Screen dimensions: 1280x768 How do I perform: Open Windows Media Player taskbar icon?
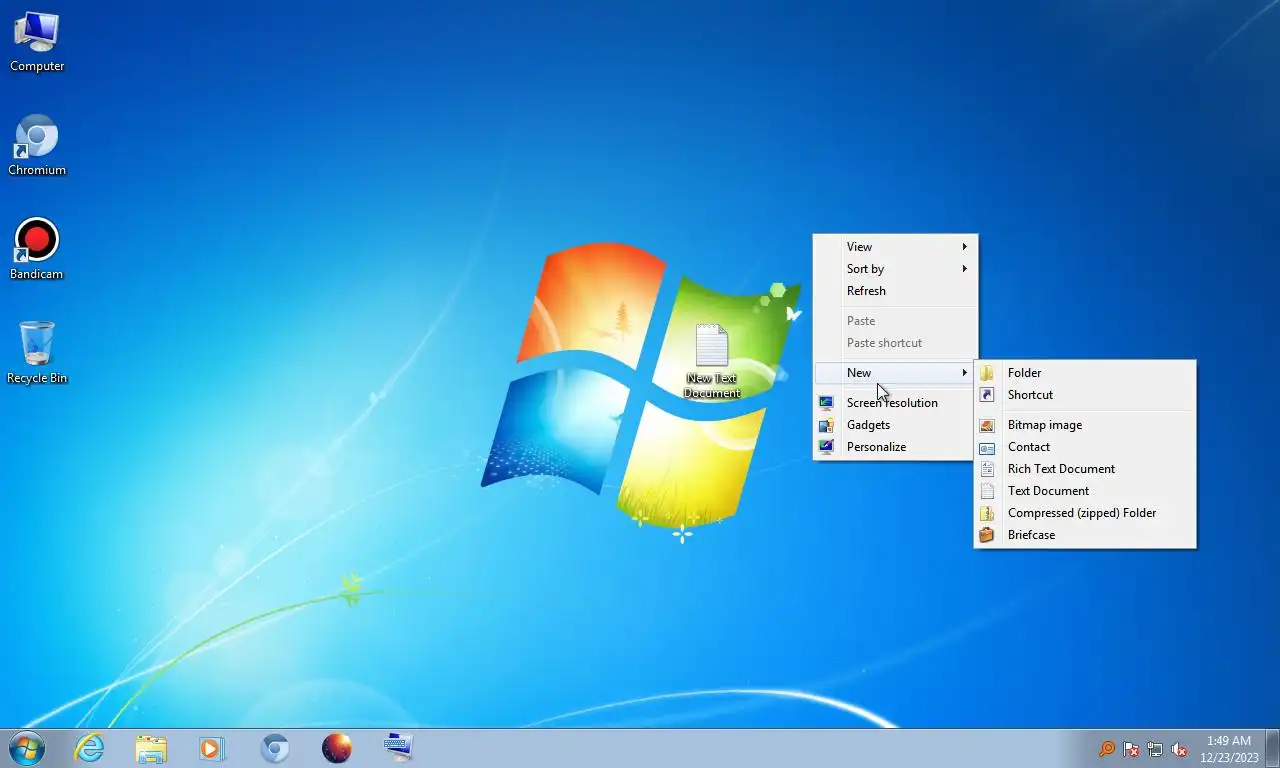(x=212, y=748)
